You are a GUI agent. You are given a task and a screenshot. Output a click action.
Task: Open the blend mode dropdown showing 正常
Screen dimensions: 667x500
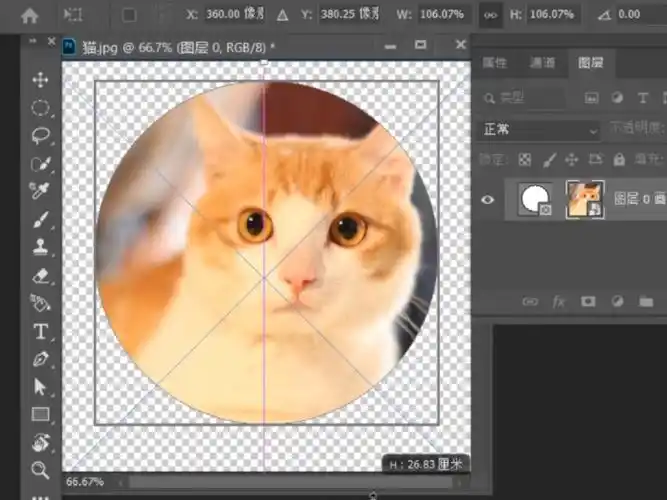tap(539, 130)
